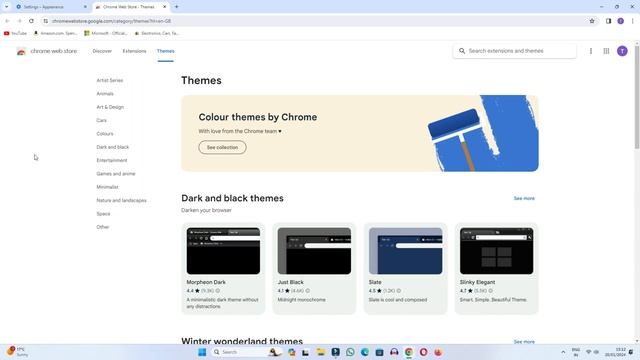
Task: Click the Morpheon Dark rating info icon
Action: click(x=218, y=291)
